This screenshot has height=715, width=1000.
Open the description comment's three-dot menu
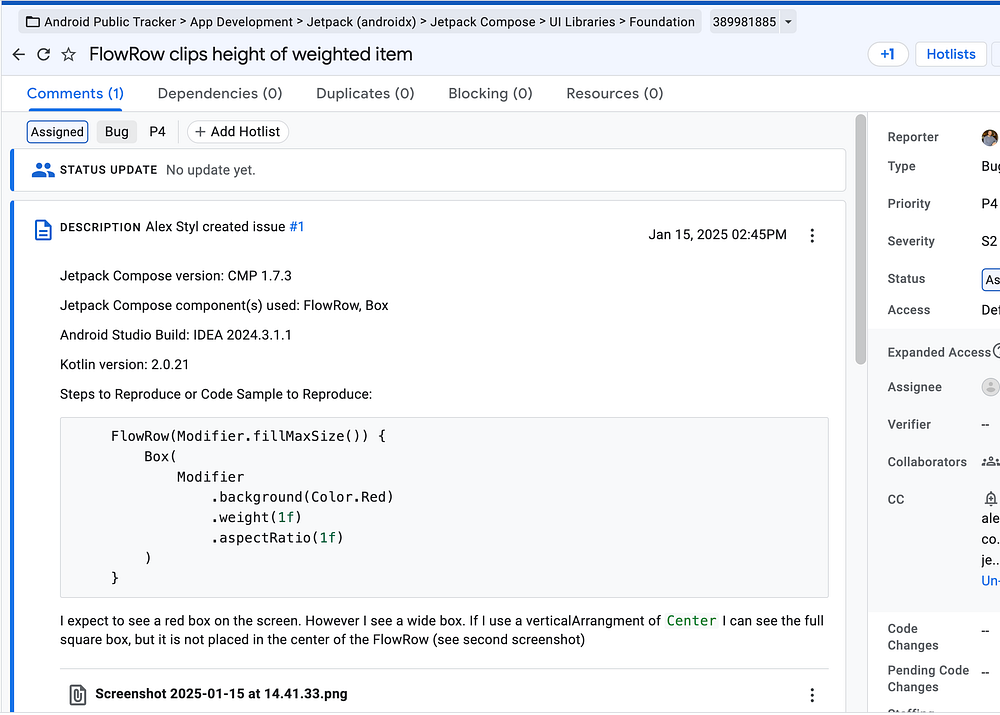812,236
